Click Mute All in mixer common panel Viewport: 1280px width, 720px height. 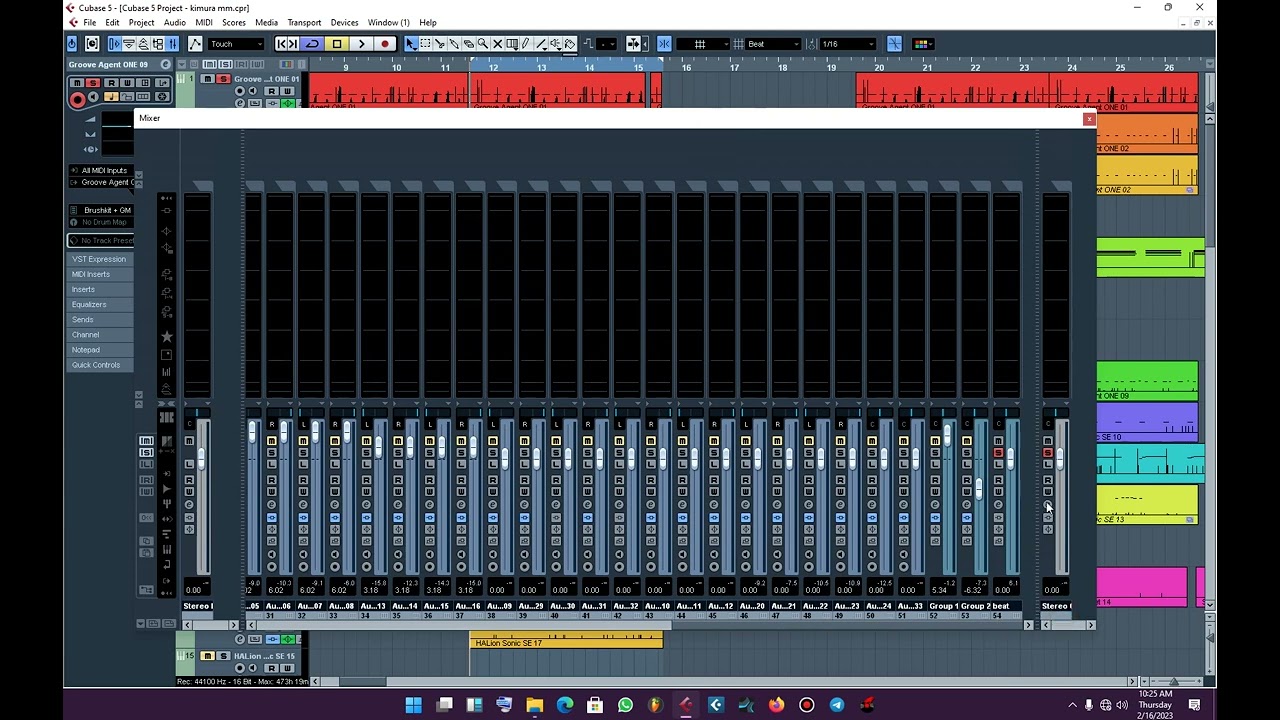tap(146, 441)
